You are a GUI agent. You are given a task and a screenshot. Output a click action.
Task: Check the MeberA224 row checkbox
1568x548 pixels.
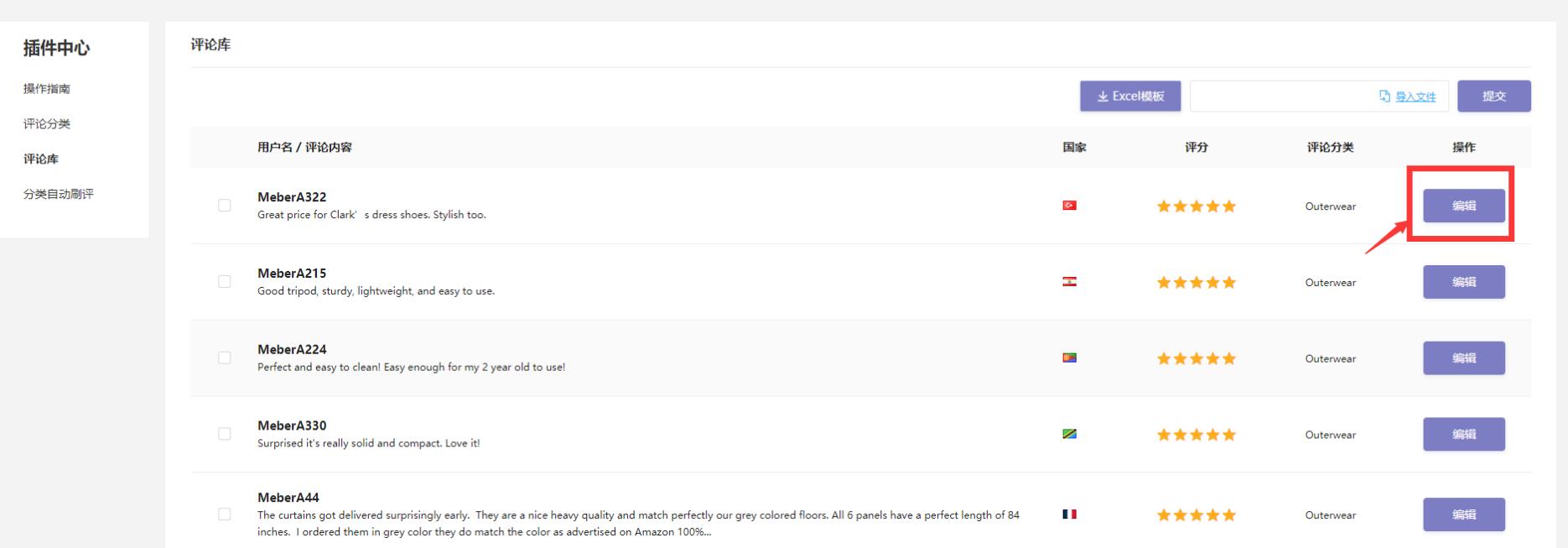(x=225, y=358)
